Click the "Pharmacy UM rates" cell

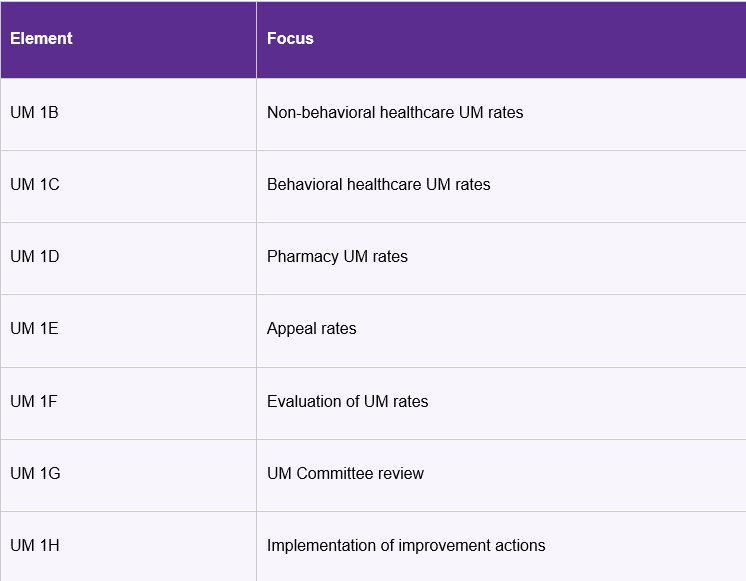tap(337, 257)
